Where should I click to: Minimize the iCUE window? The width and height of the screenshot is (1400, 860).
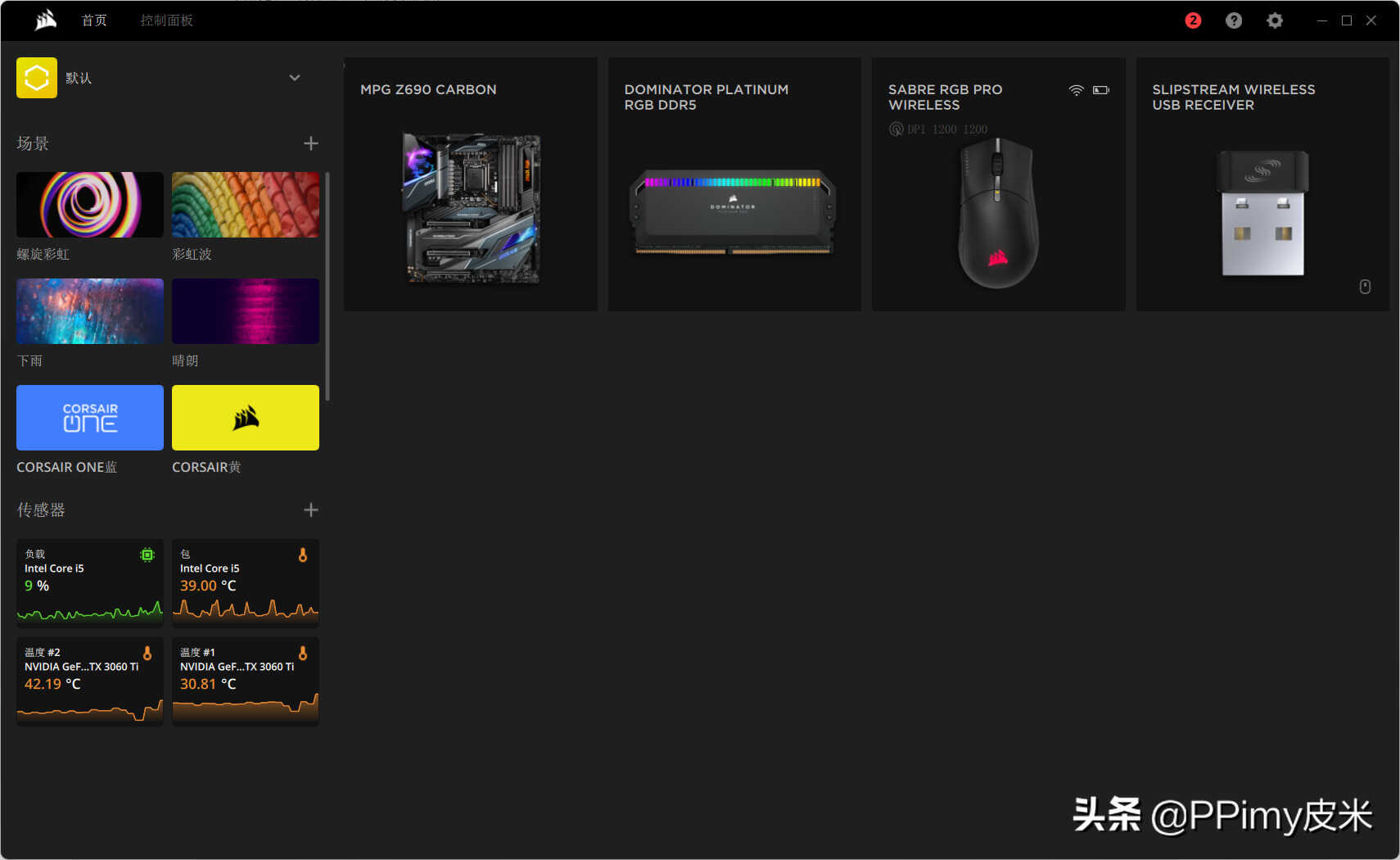pyautogui.click(x=1322, y=20)
